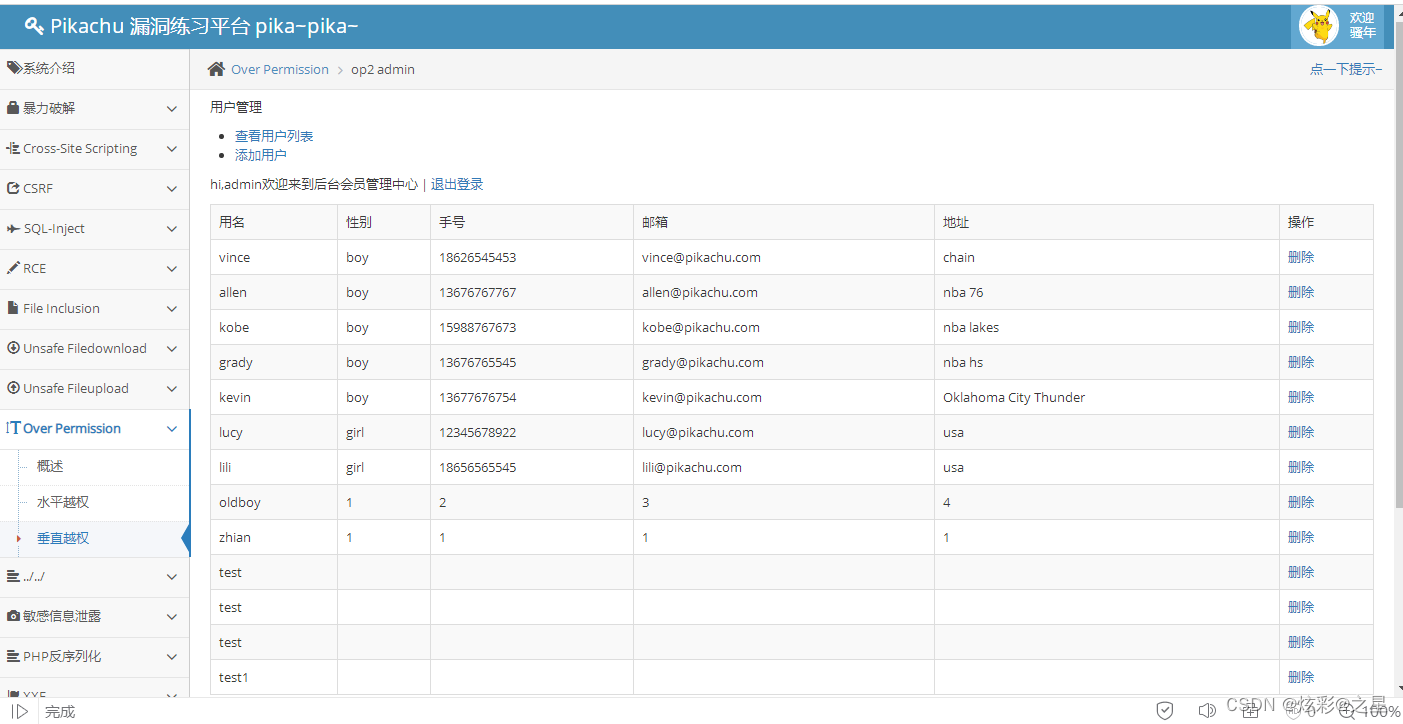Delete the kevin user row
1403x724 pixels.
click(1301, 397)
